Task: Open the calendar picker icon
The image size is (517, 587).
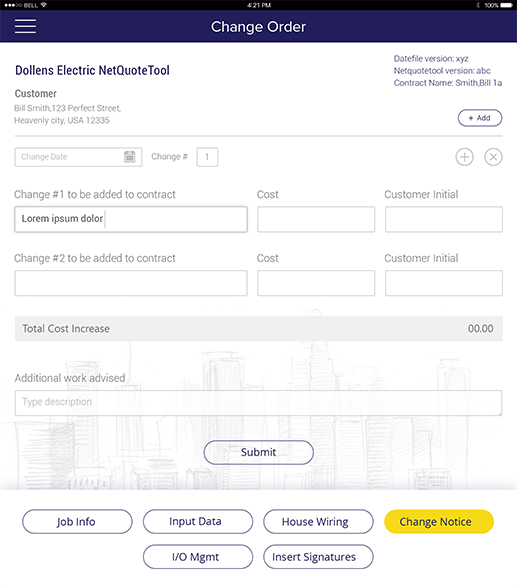Action: click(130, 157)
